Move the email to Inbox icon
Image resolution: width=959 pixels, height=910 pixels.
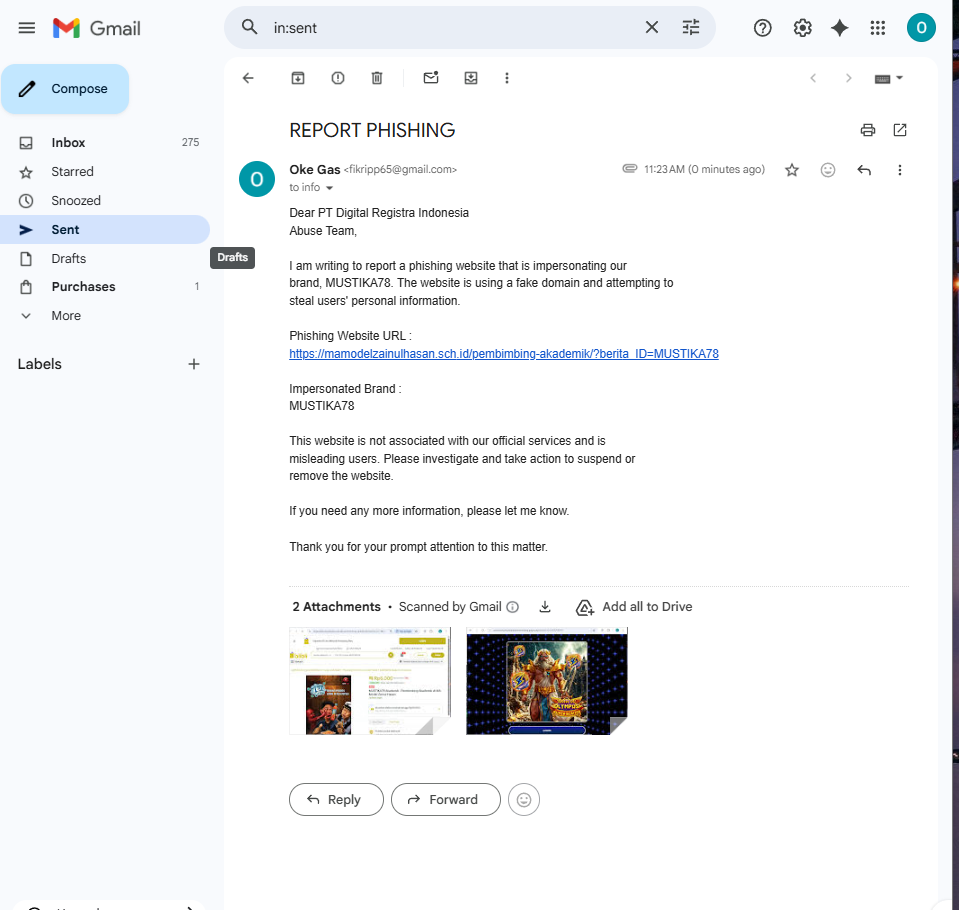tap(471, 78)
